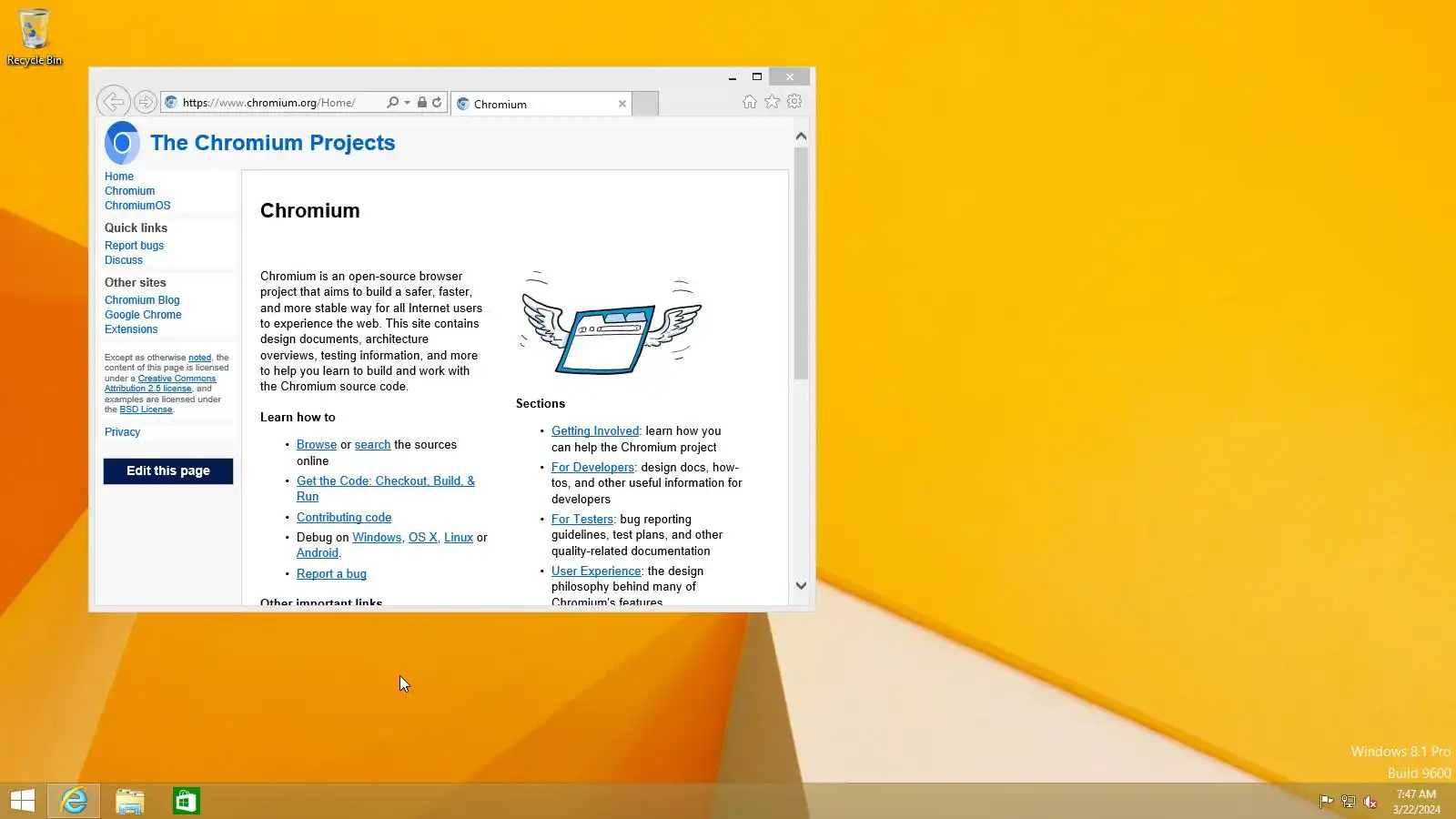Open the ChromiumOS sidebar link

tap(137, 206)
